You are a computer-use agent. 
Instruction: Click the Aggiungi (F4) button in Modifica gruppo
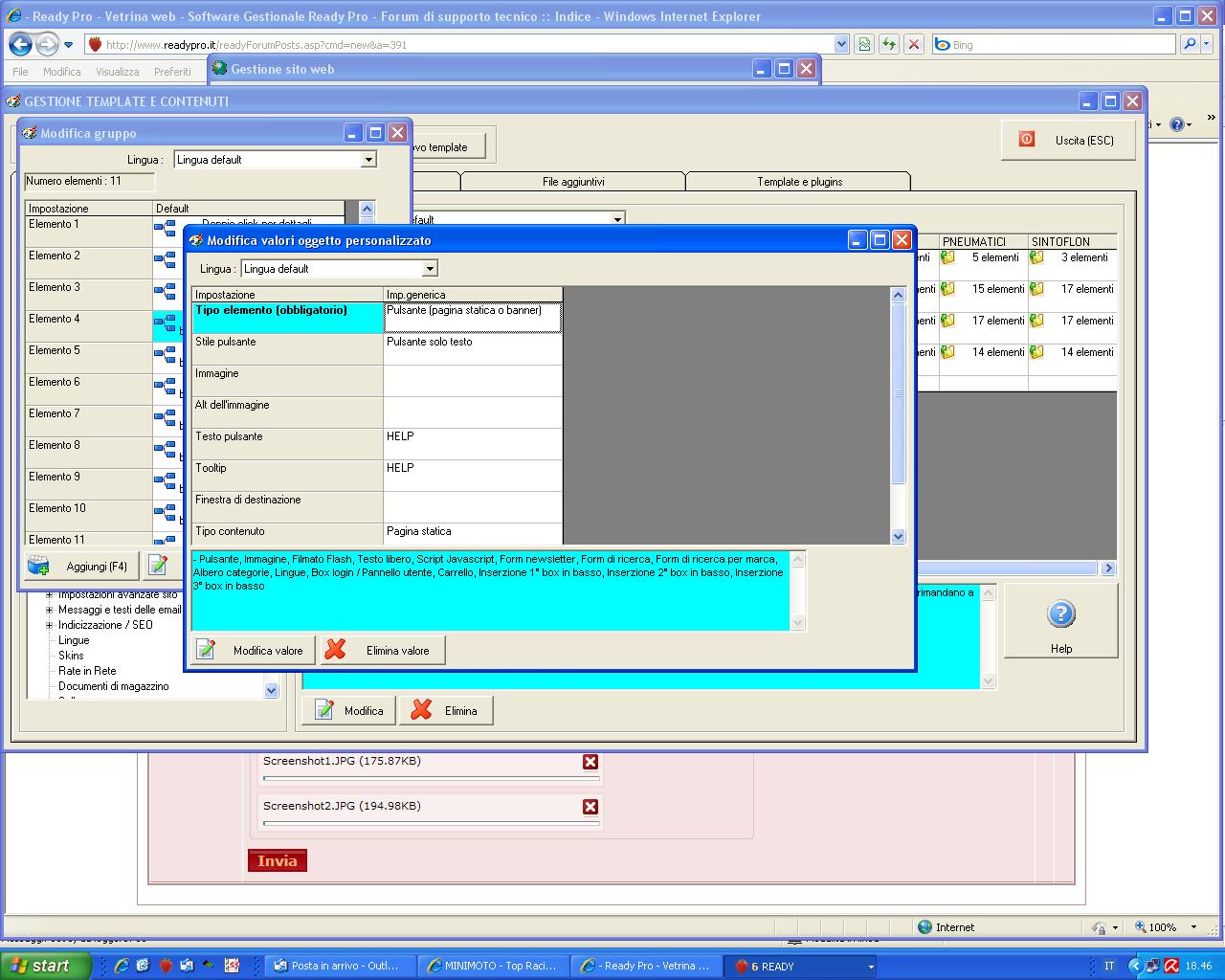81,566
